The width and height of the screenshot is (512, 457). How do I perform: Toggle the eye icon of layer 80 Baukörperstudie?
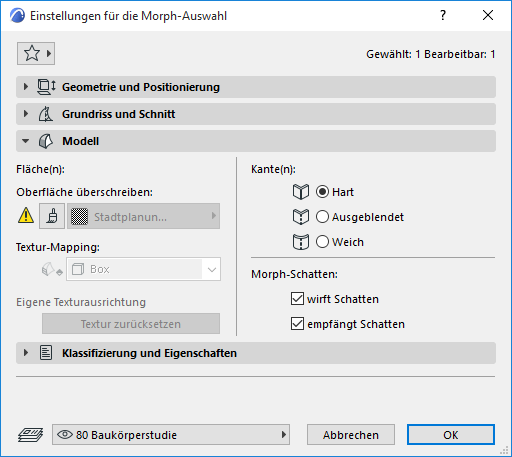coord(65,435)
